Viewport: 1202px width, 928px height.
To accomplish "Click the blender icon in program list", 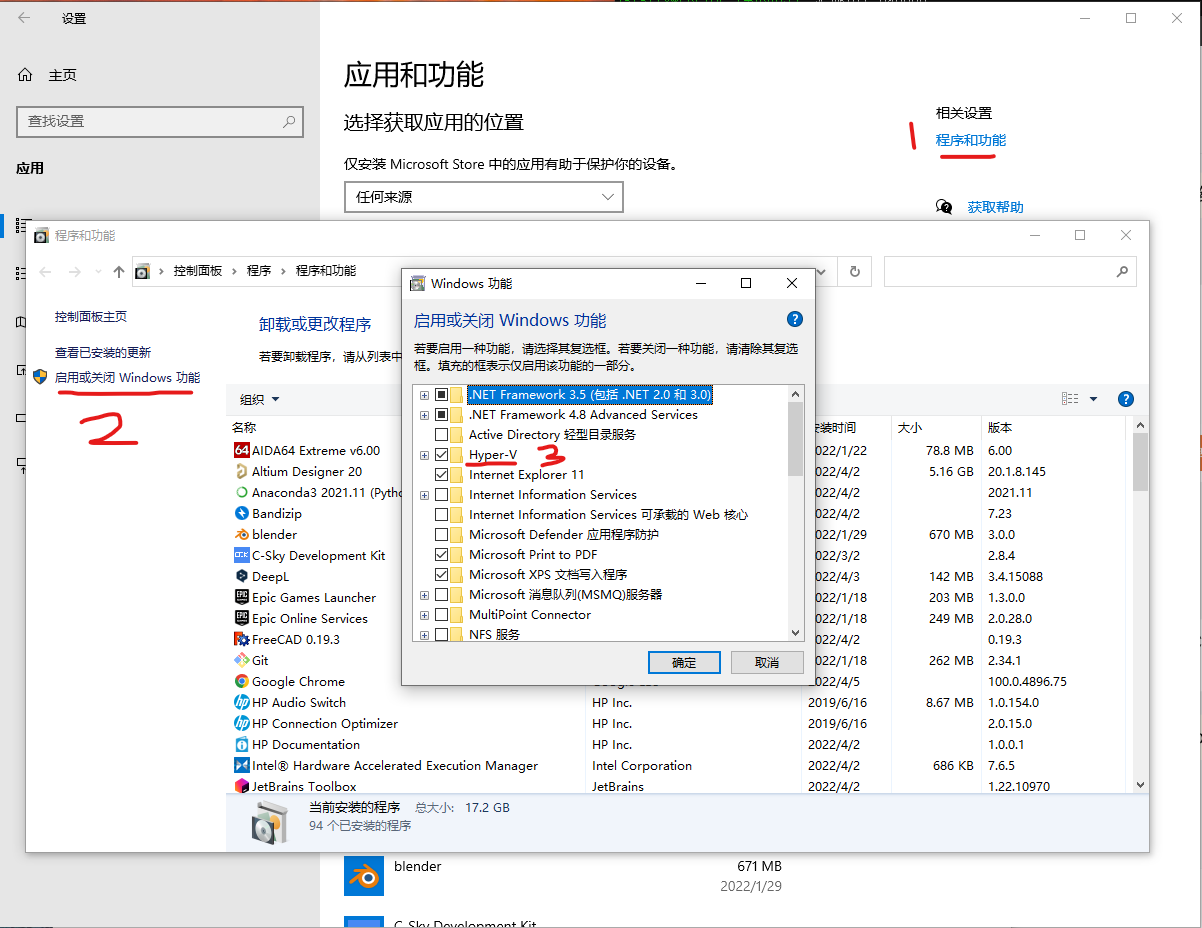I will 241,534.
